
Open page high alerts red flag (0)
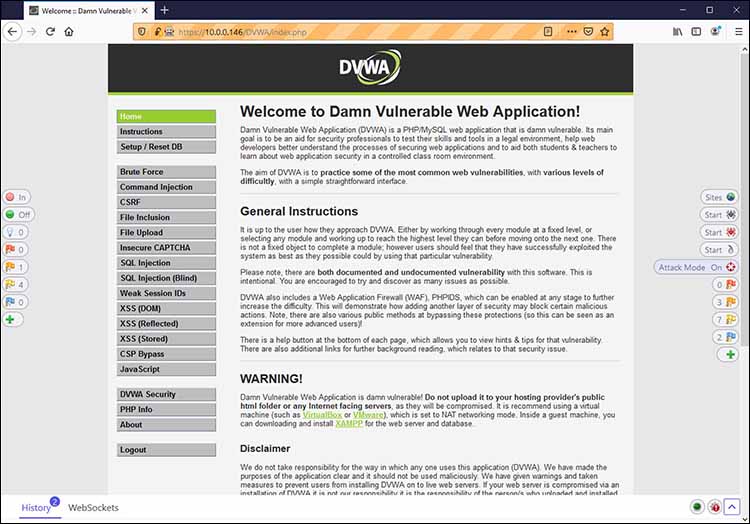point(16,250)
